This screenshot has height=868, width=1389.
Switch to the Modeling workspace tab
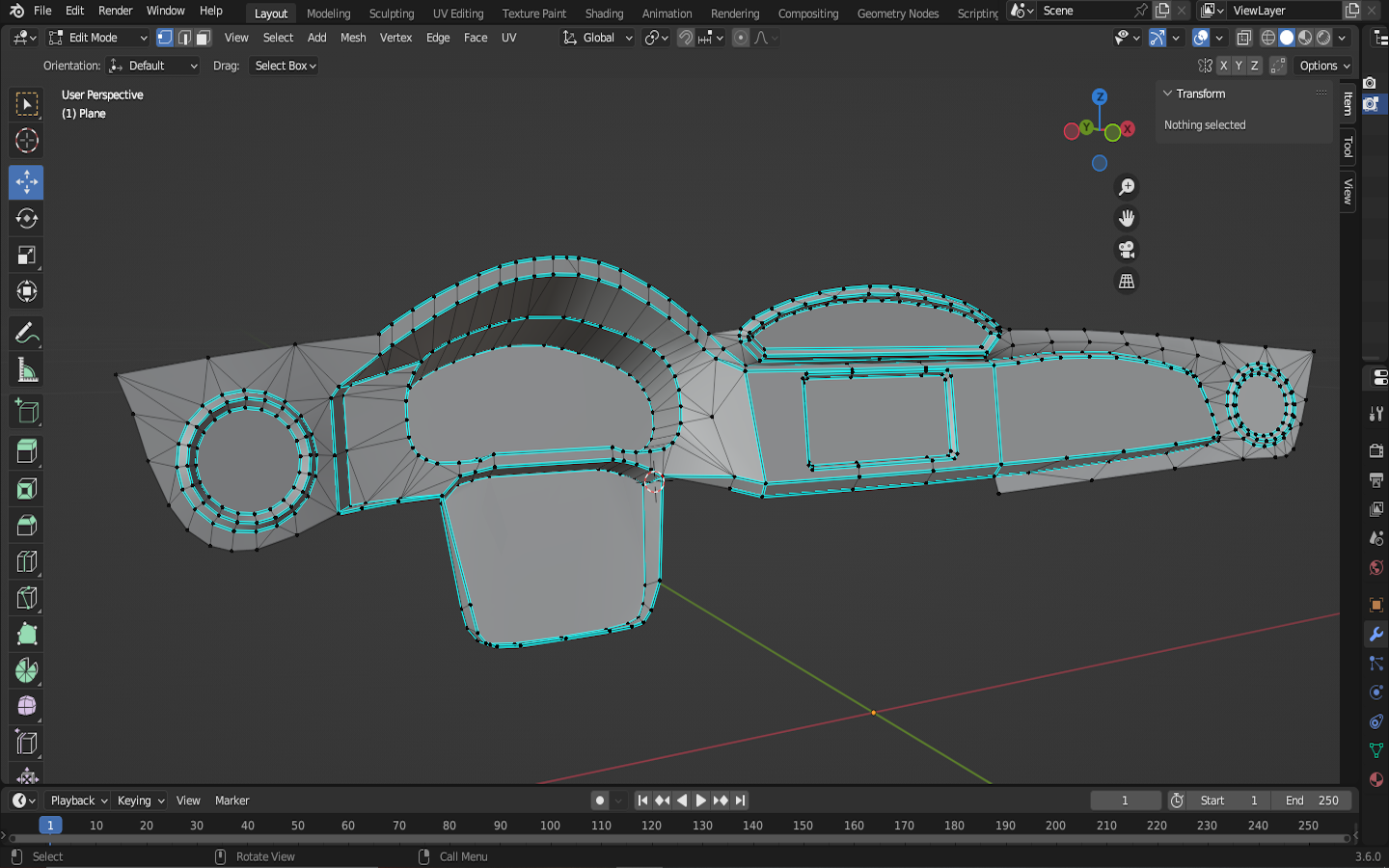(x=329, y=14)
